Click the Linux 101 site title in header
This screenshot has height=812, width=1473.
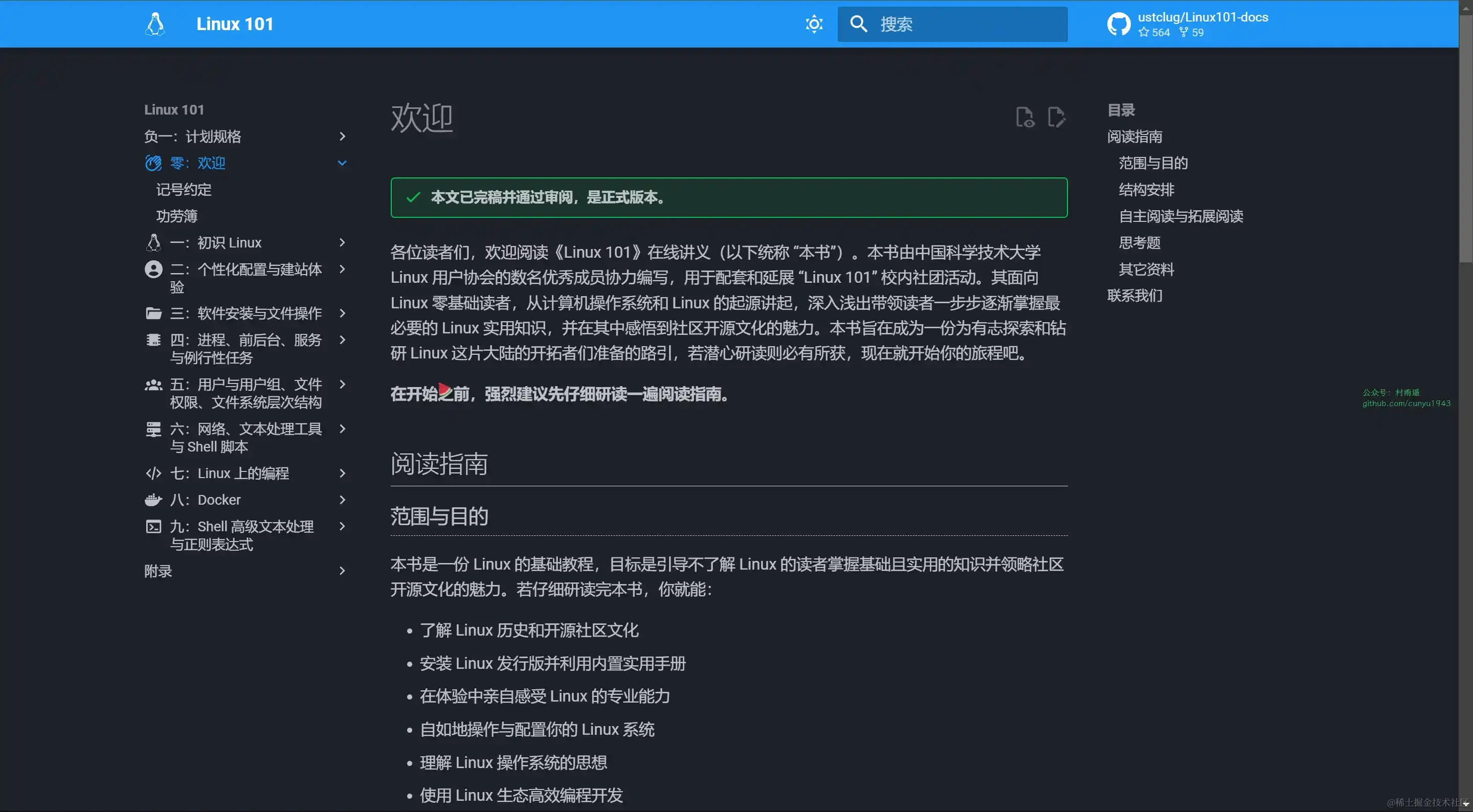point(234,24)
